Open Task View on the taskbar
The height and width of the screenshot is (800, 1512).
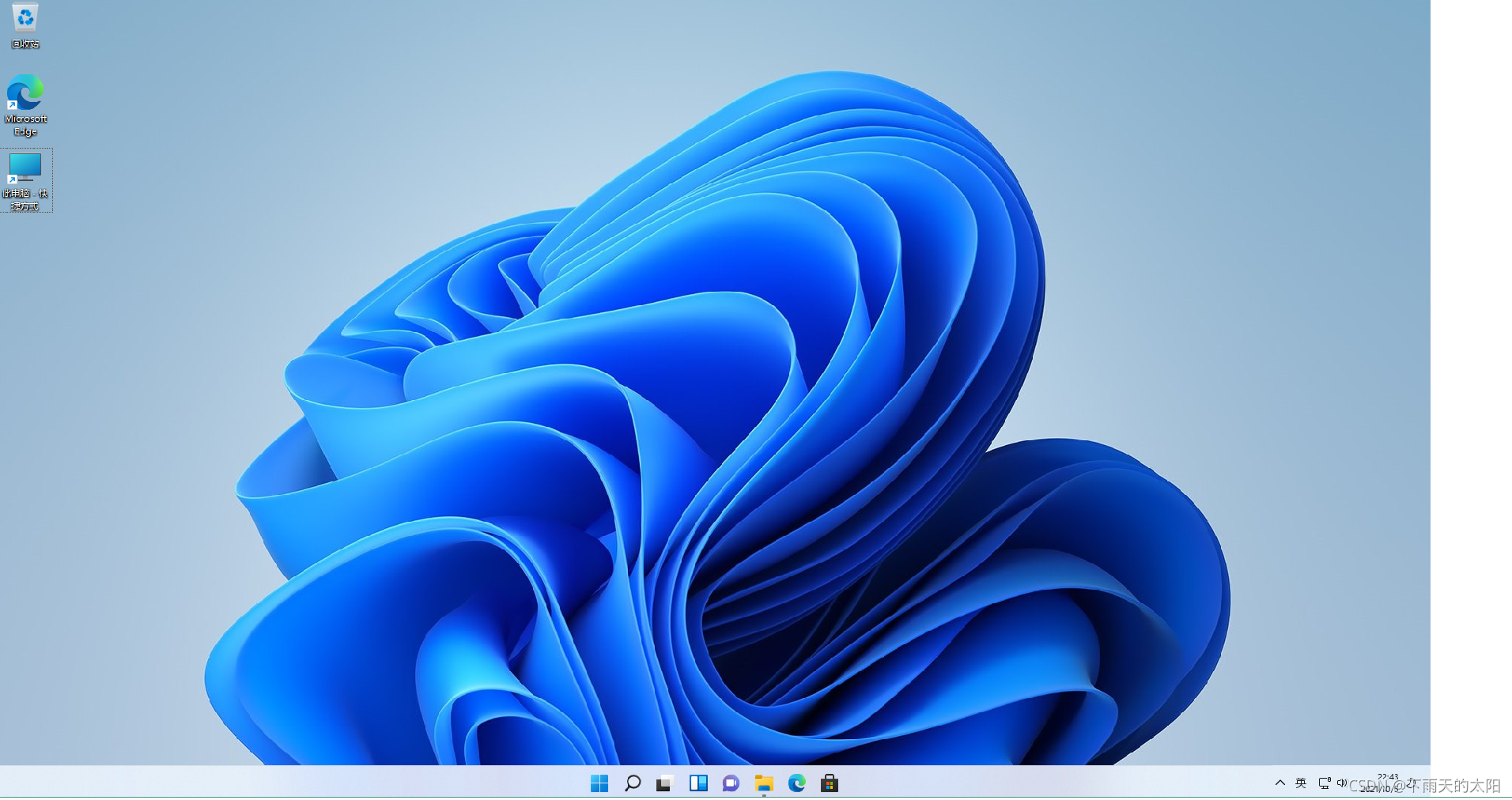tap(664, 783)
